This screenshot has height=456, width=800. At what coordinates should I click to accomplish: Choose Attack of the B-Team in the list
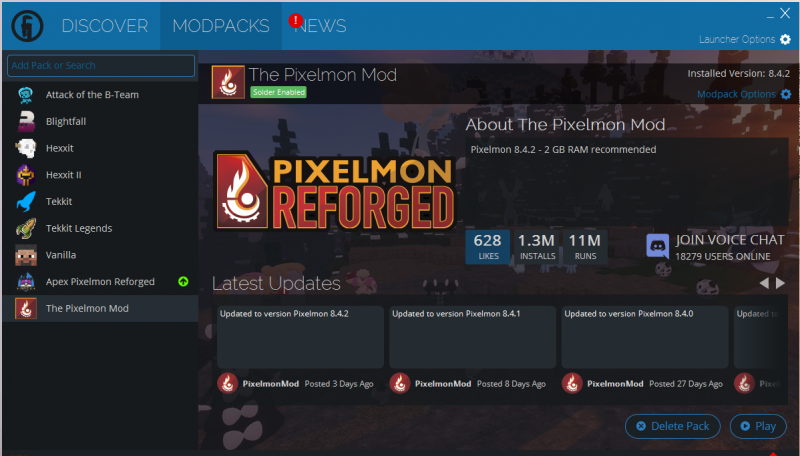(x=92, y=95)
